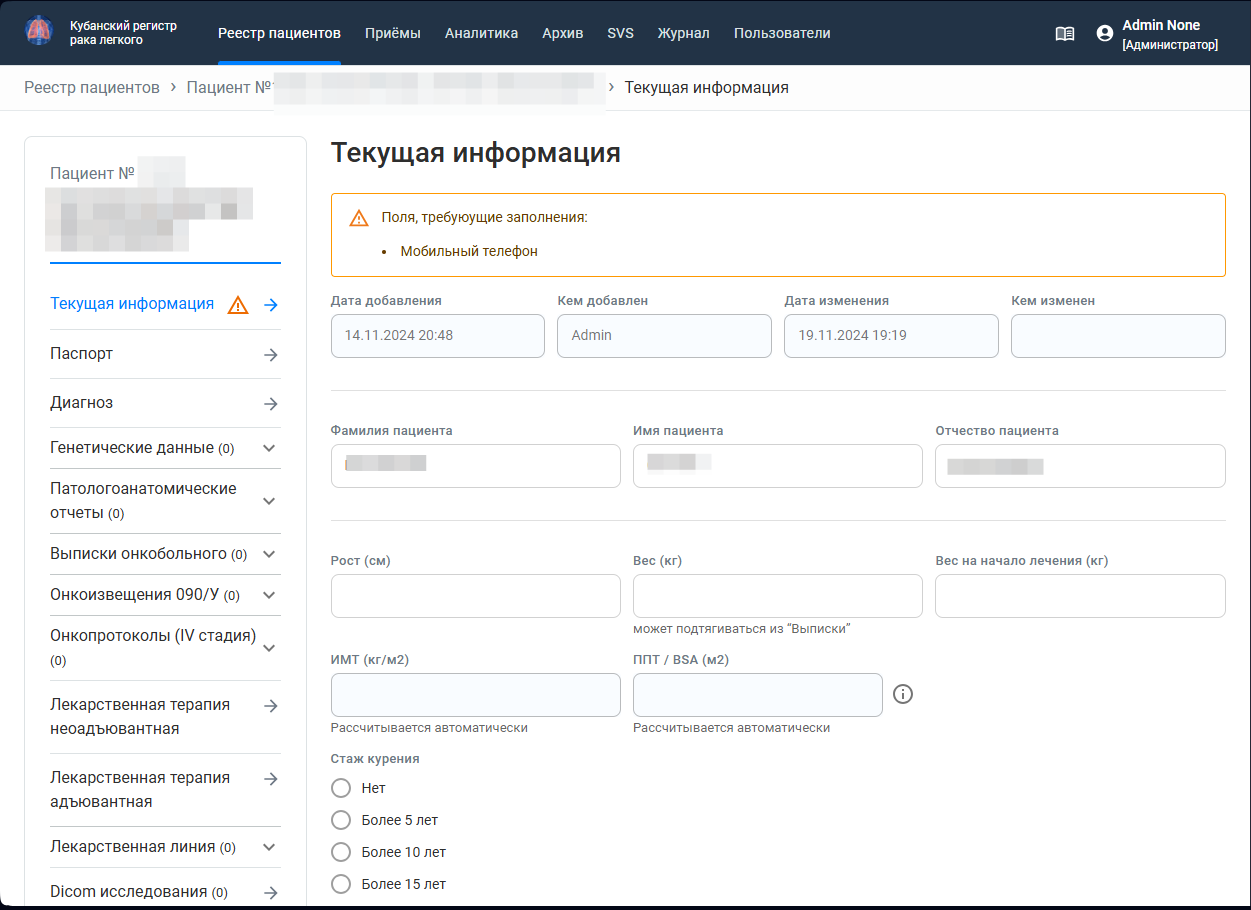Click the Admin user account icon
Screen dimensions: 1251x910
point(1105,33)
